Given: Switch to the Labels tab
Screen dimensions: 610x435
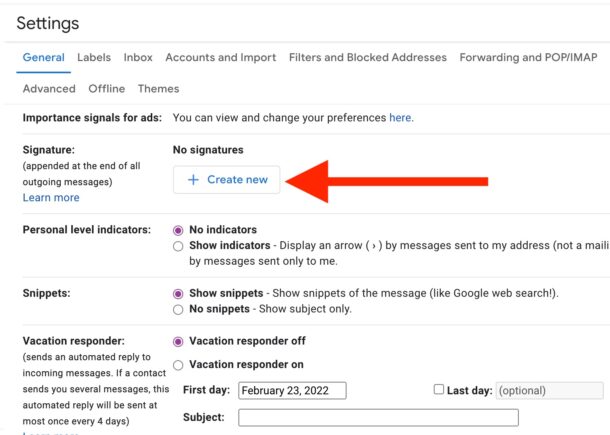Looking at the screenshot, I should coord(94,58).
